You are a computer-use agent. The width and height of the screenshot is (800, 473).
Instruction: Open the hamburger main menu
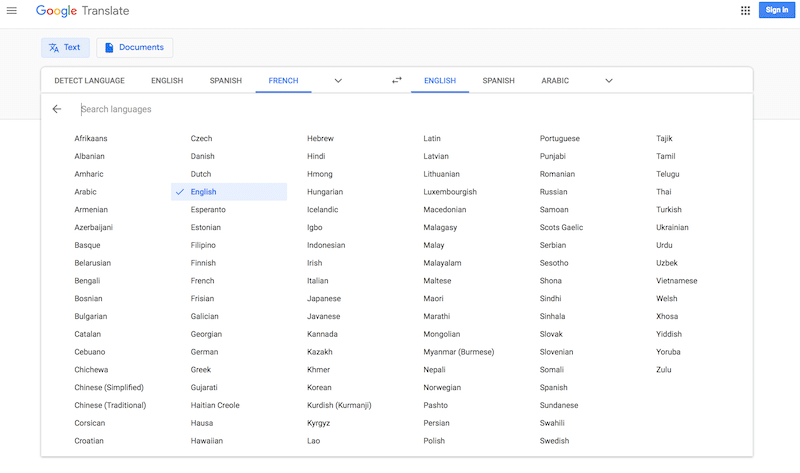click(x=11, y=10)
